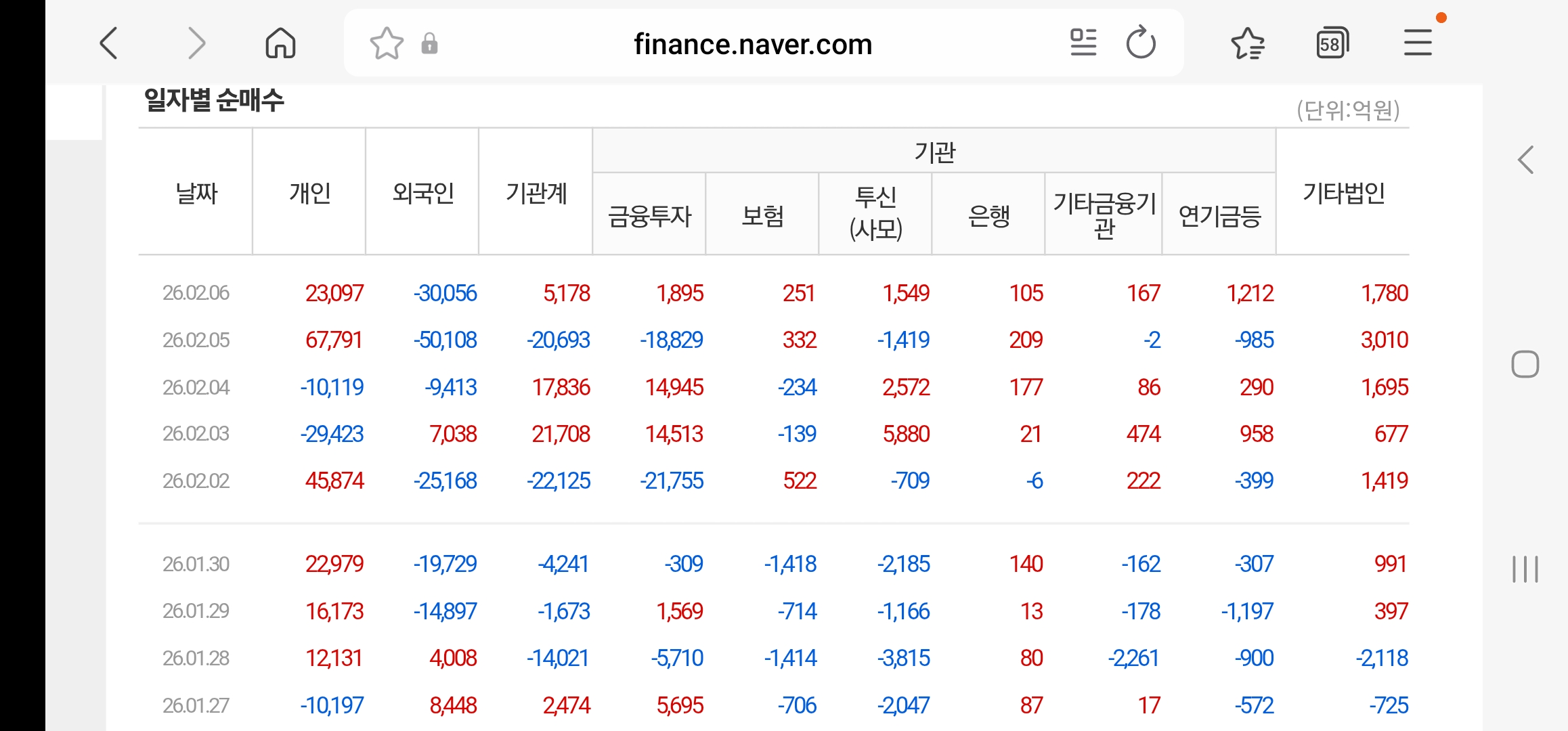Open reader mode icon
The width and height of the screenshot is (1568, 731).
(1083, 43)
